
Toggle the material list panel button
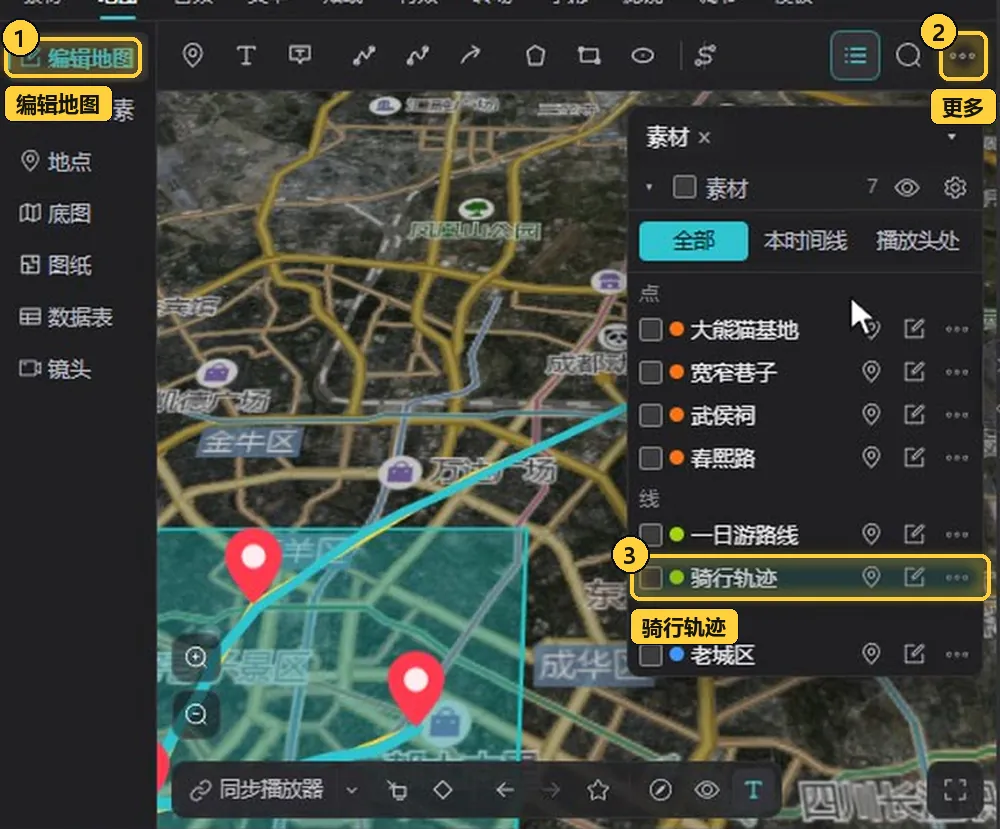click(x=855, y=55)
